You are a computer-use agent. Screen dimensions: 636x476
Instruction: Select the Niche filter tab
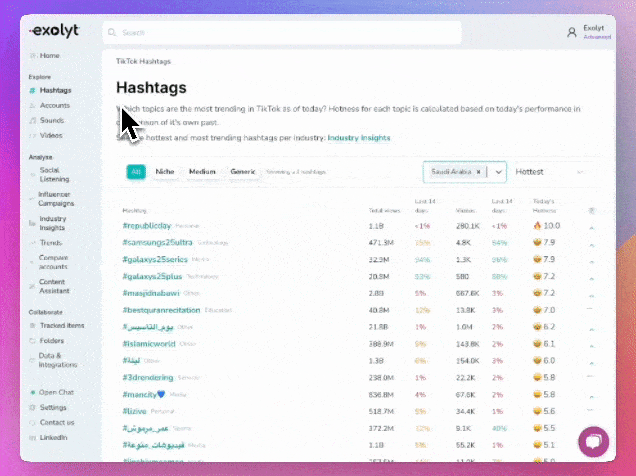[x=165, y=172]
